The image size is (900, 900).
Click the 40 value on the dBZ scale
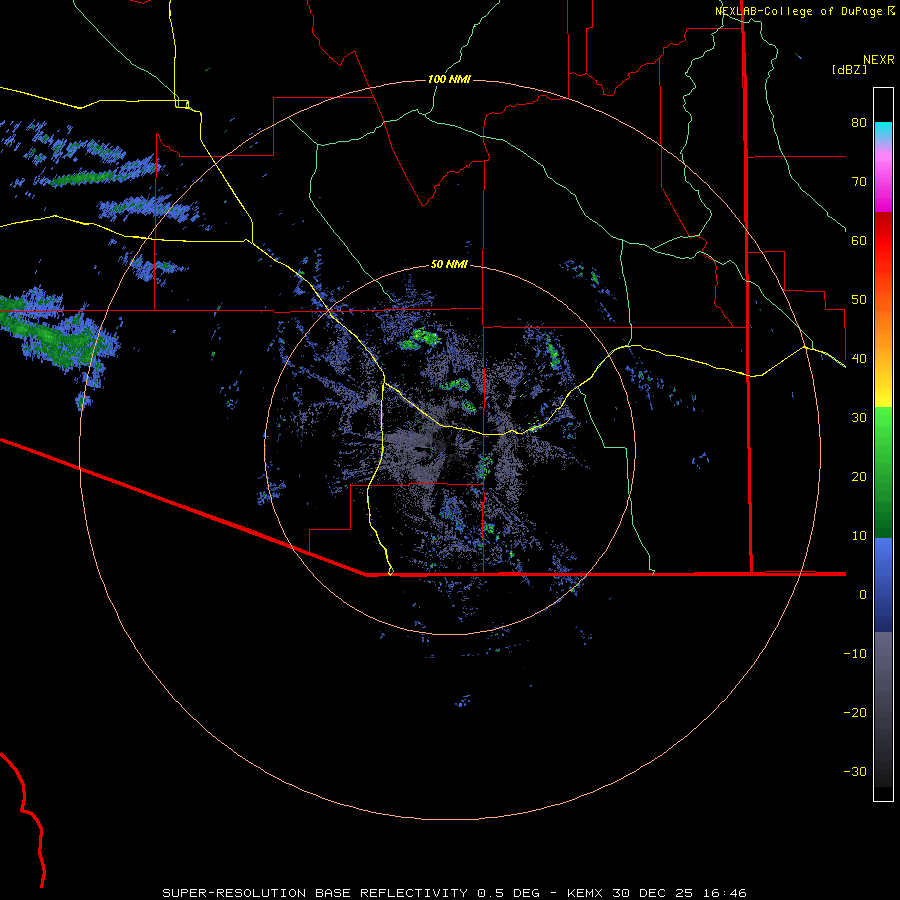[859, 359]
